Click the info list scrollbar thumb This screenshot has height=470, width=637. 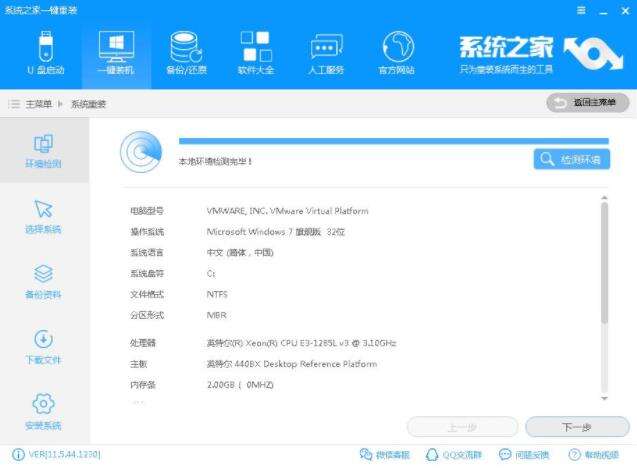(x=604, y=263)
